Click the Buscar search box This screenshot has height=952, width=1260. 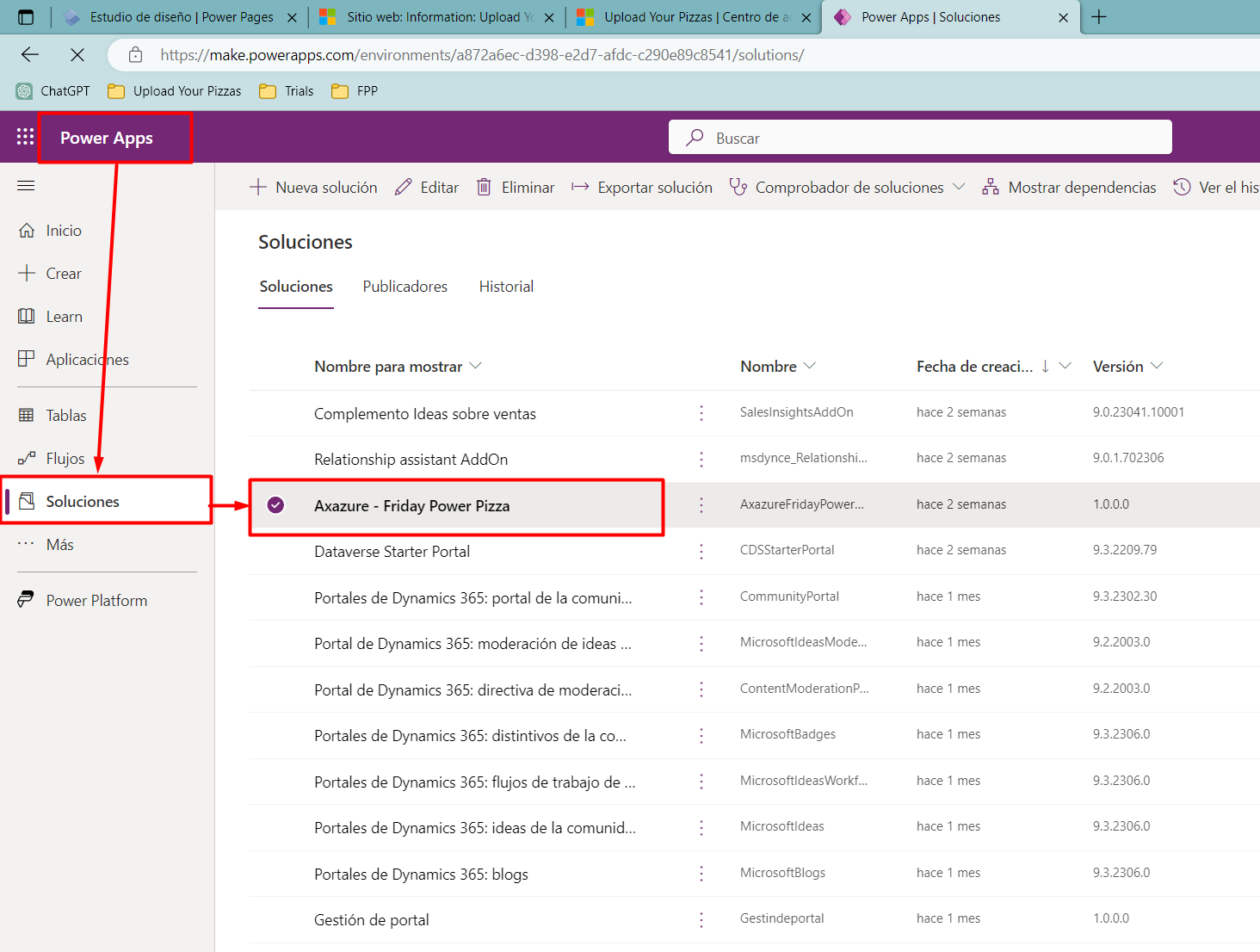(x=920, y=138)
